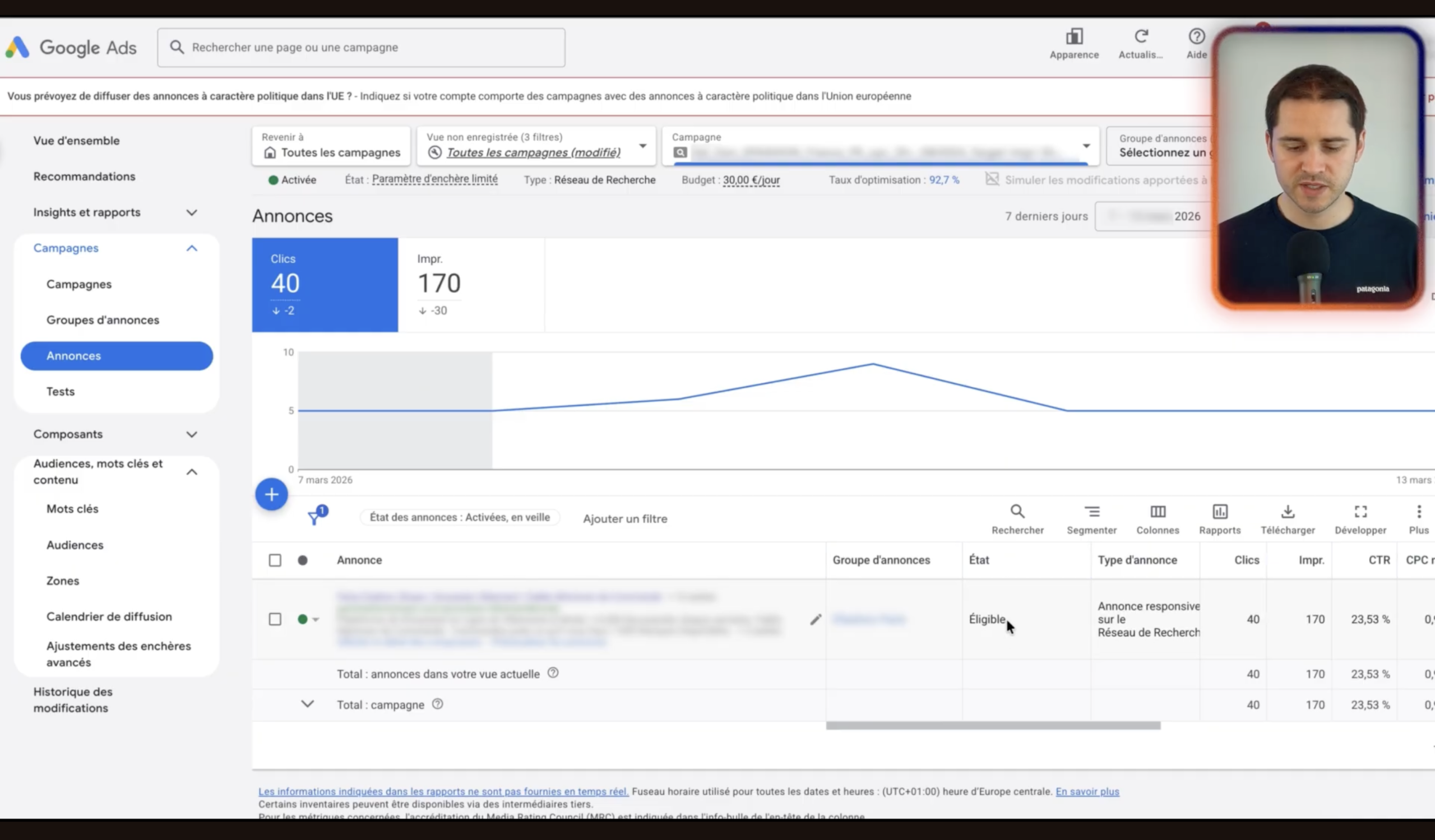This screenshot has height=840, width=1435.
Task: Click the table horizontal scrollbar
Action: coord(993,726)
